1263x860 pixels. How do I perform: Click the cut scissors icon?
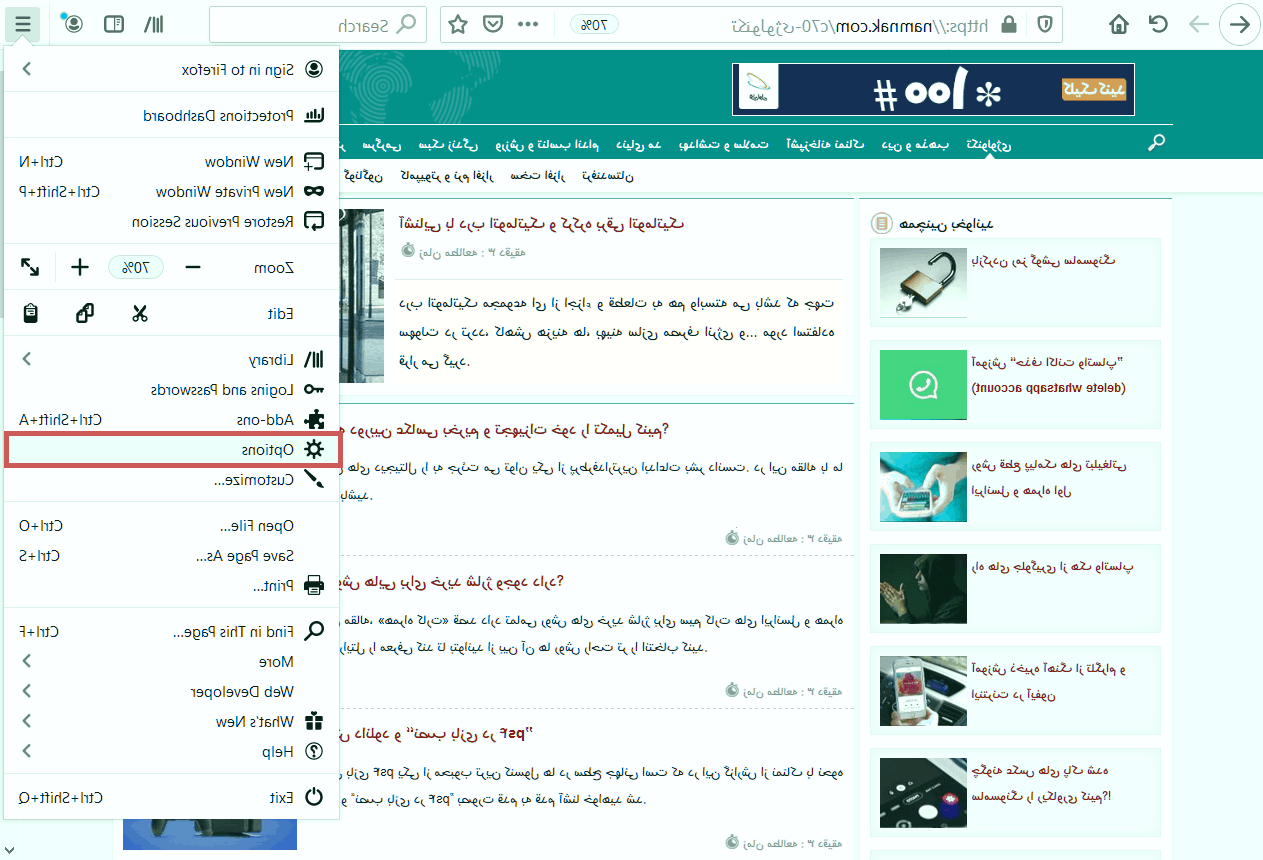coord(139,313)
